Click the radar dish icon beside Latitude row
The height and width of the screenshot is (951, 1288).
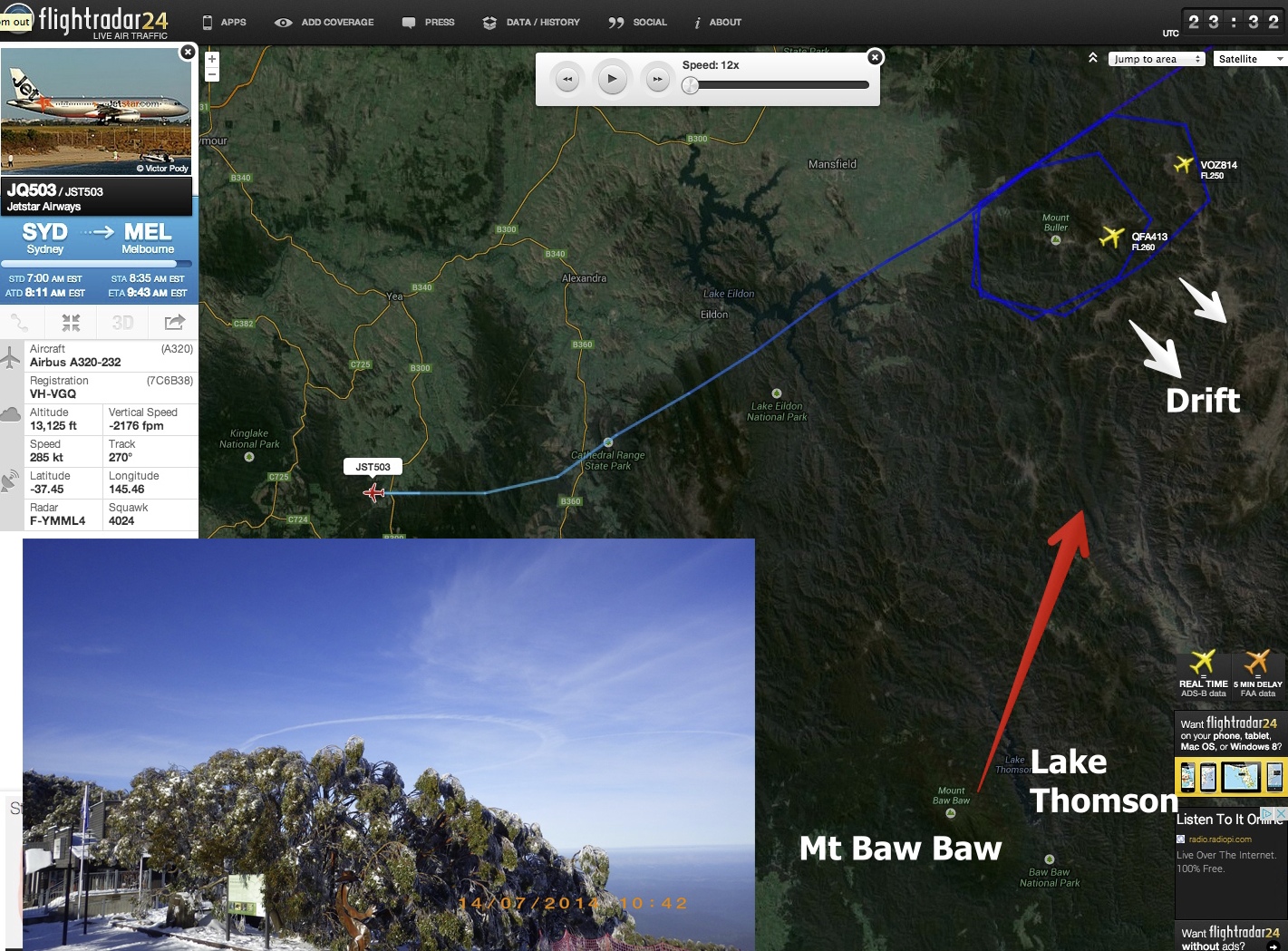click(x=10, y=480)
